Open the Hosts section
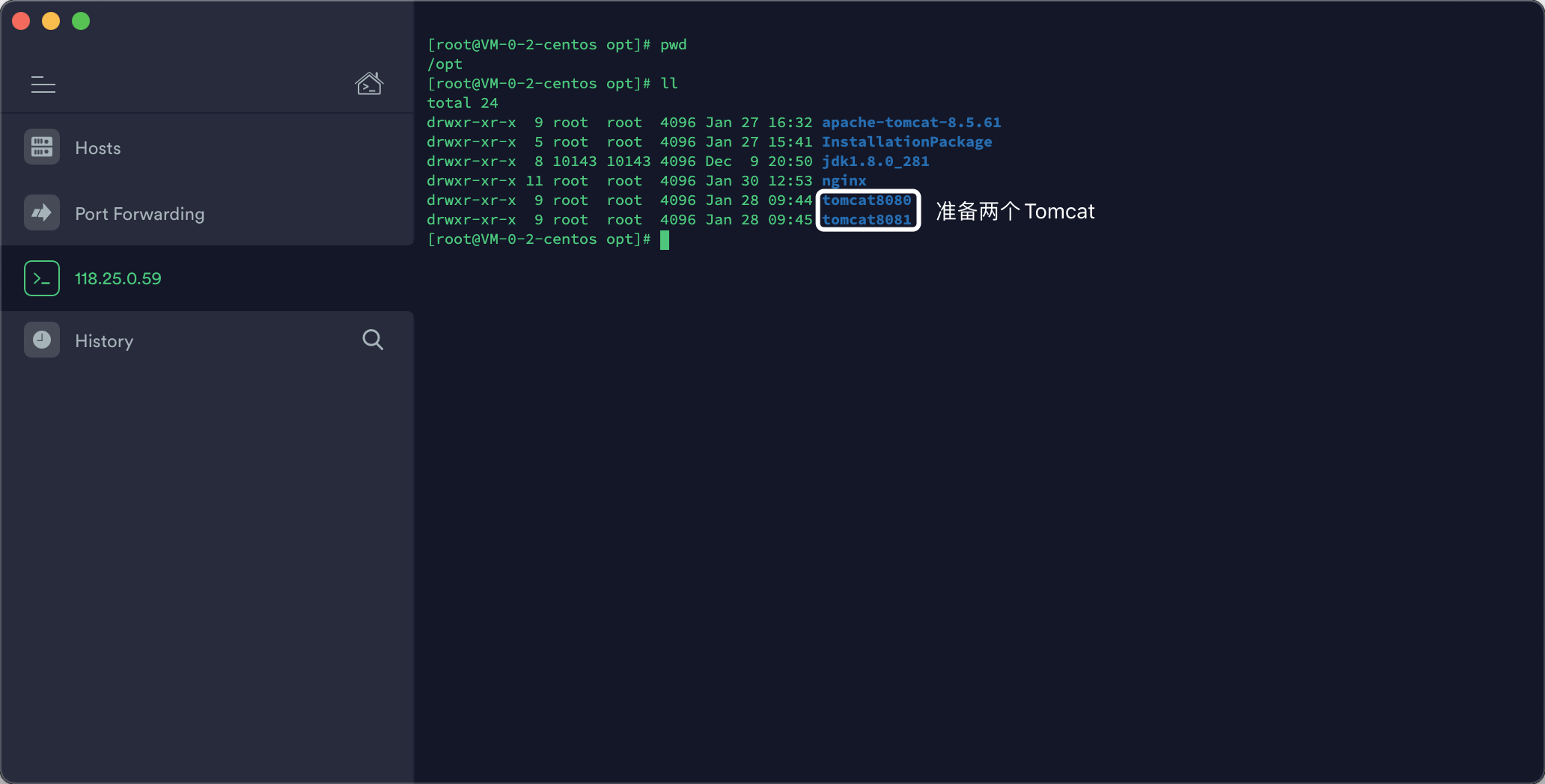This screenshot has height=784, width=1545. click(207, 147)
